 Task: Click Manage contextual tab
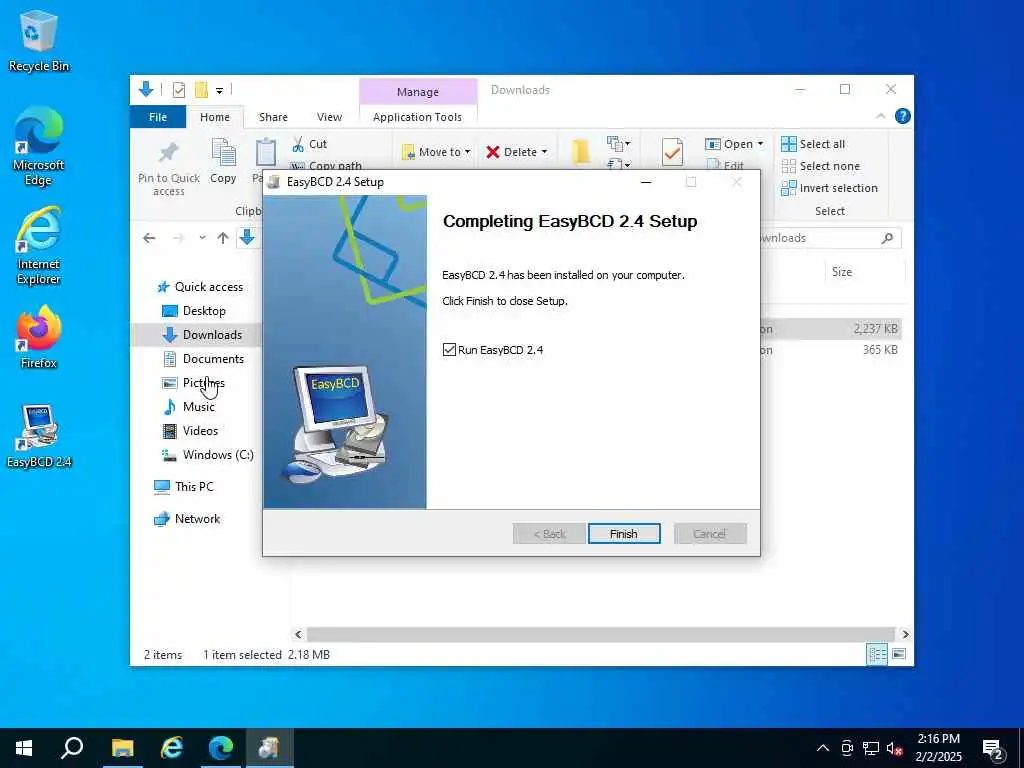pyautogui.click(x=418, y=91)
